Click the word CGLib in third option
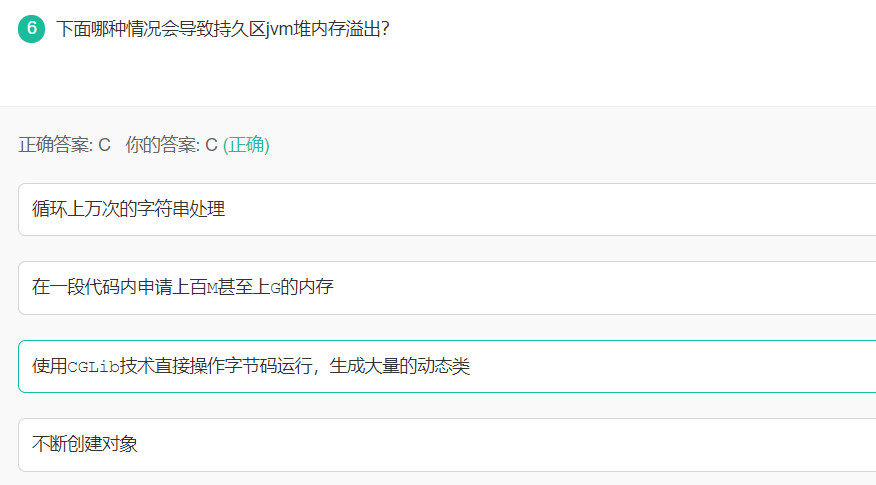This screenshot has height=485, width=876. (93, 367)
